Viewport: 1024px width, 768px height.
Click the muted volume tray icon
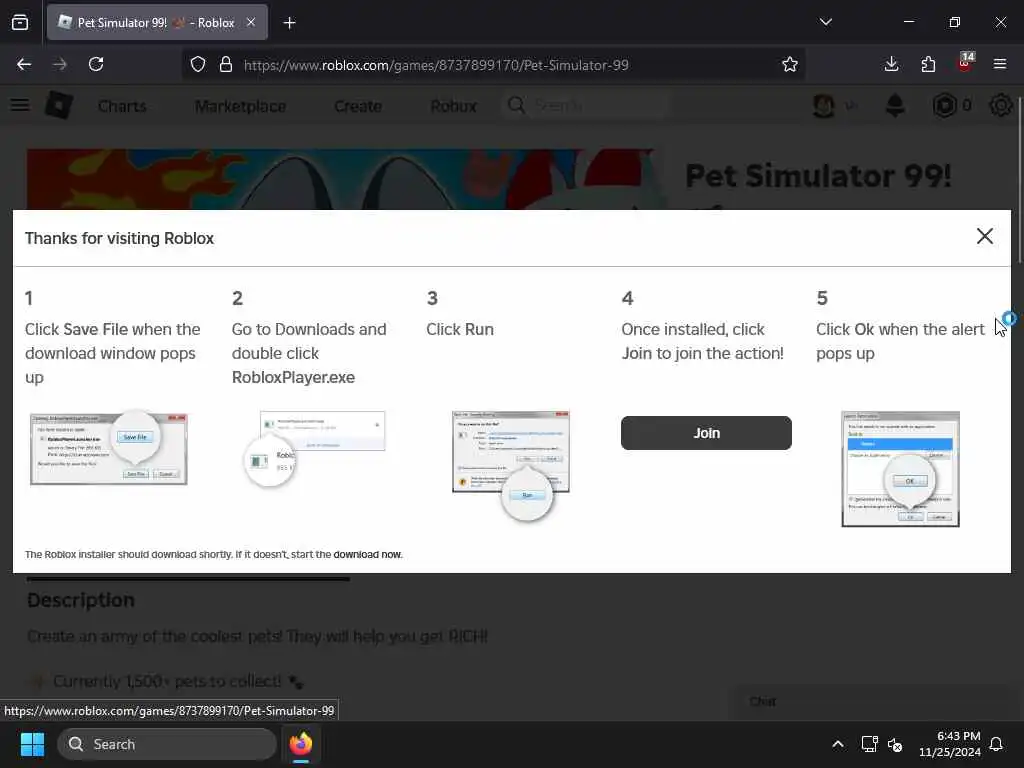tap(895, 744)
